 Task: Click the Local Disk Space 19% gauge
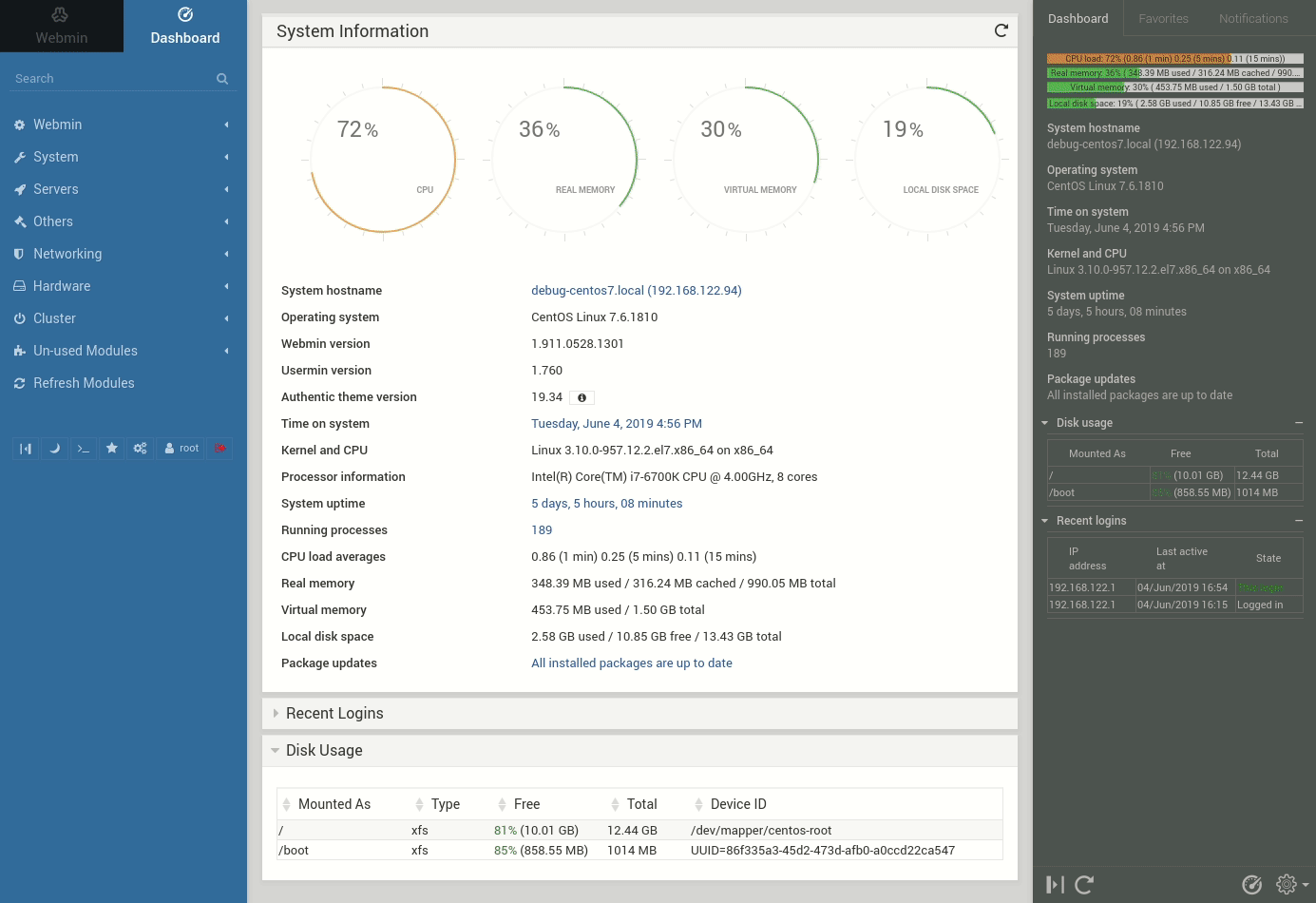coord(927,159)
